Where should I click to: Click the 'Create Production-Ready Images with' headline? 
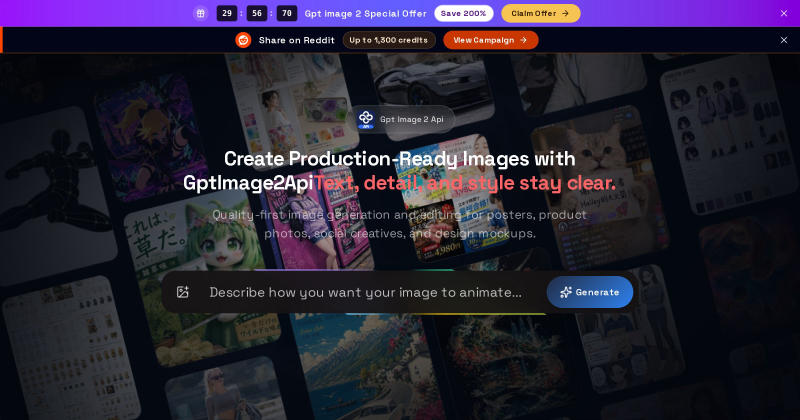[399, 159]
